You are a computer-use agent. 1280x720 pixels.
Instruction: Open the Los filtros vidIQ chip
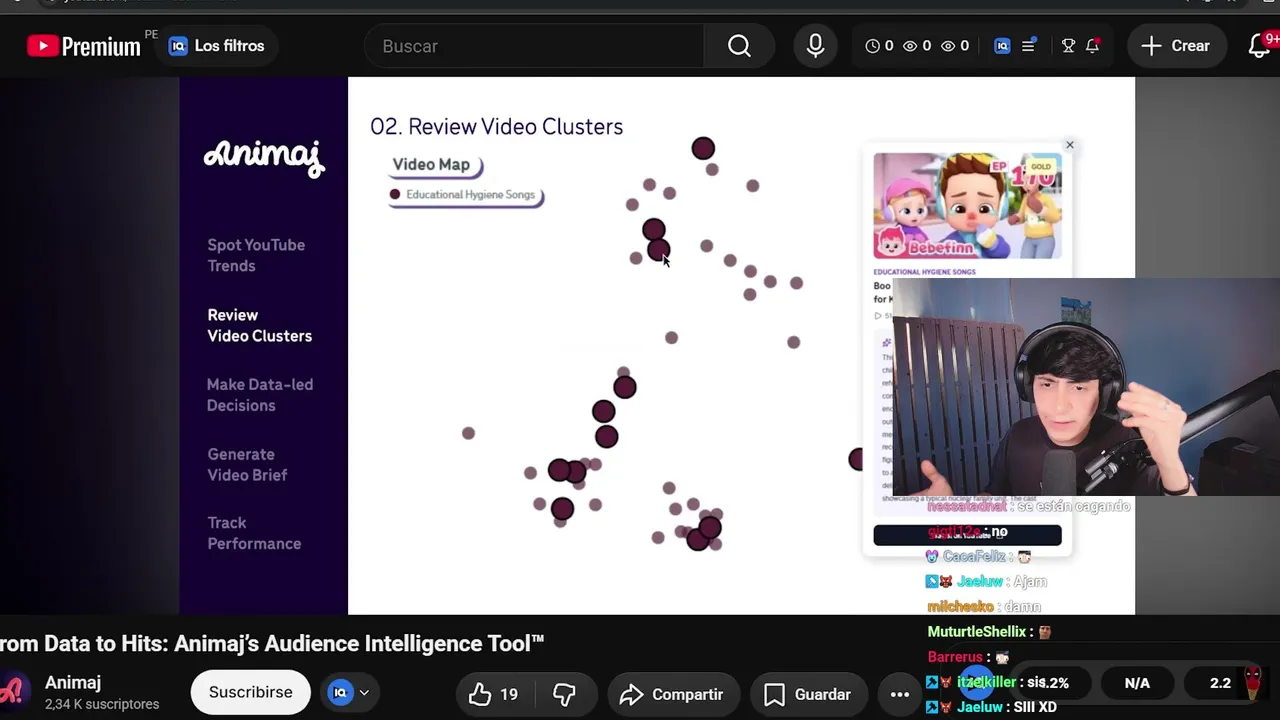(216, 46)
